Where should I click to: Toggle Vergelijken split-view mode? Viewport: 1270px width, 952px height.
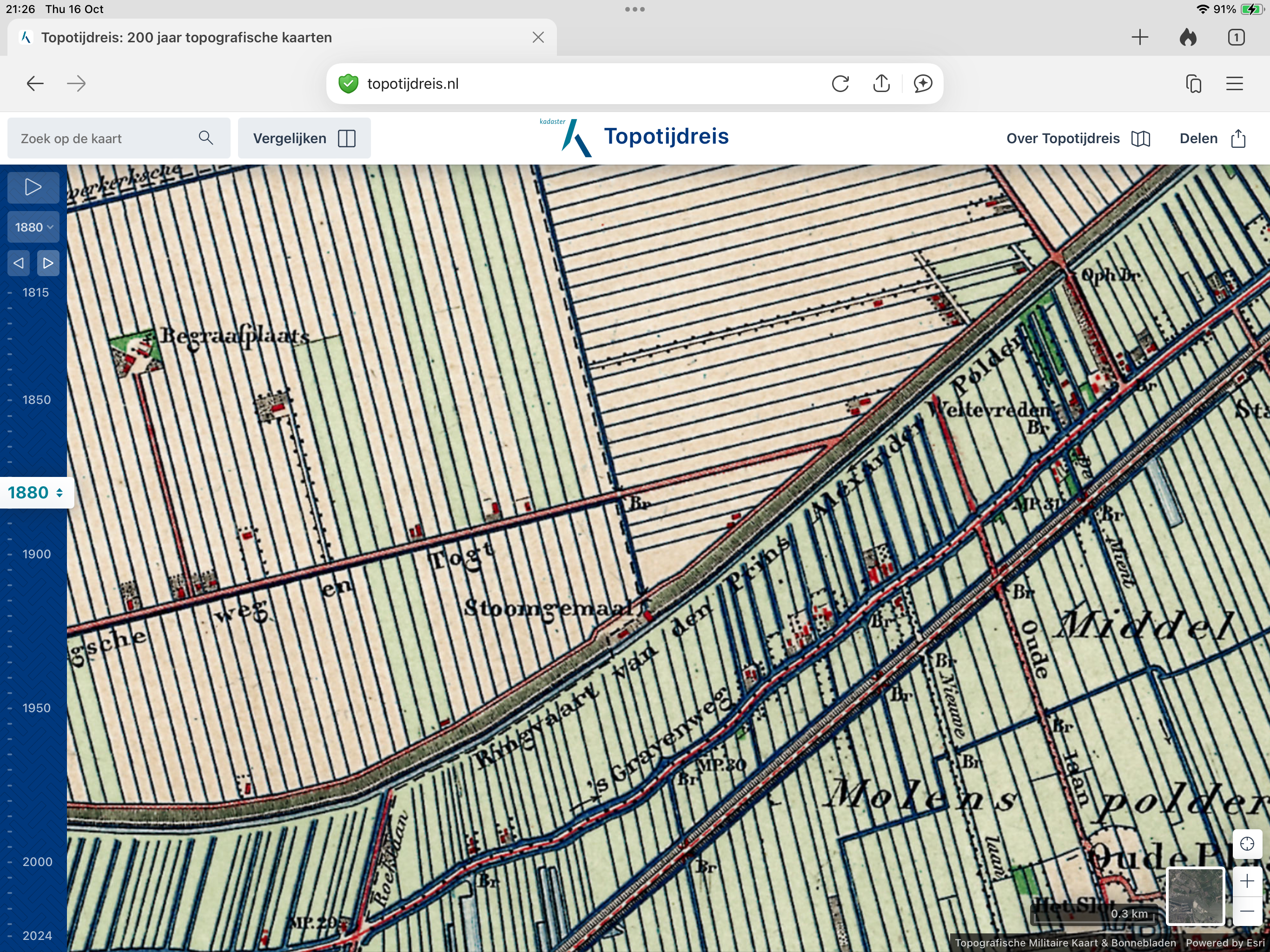[304, 139]
